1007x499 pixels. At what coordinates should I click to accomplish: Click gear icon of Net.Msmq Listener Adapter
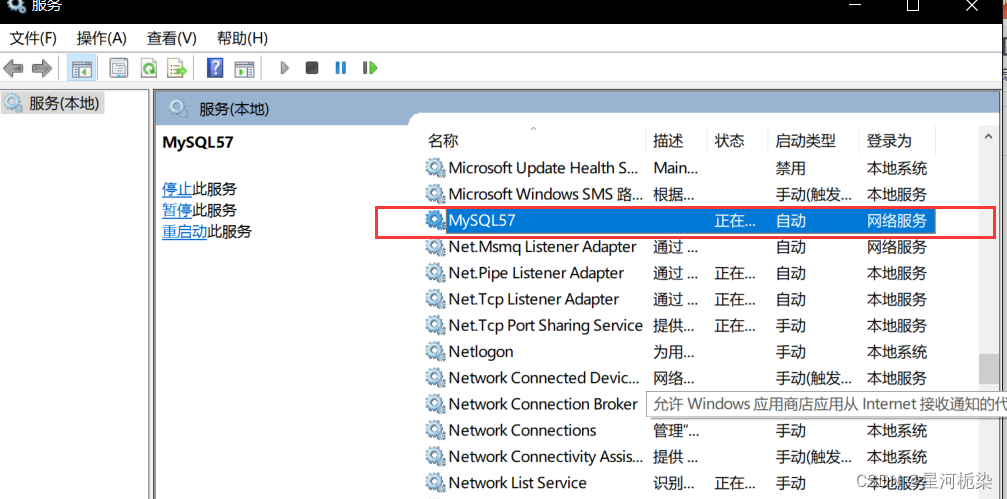(435, 247)
